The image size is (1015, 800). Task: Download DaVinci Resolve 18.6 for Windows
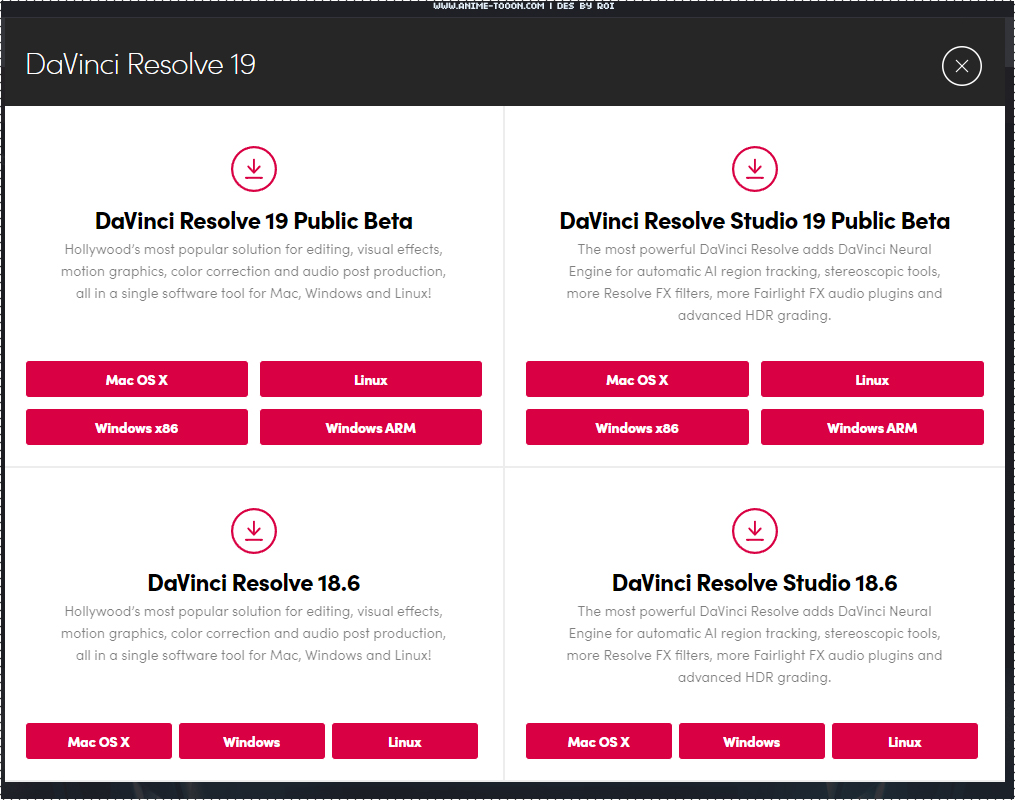coord(252,741)
